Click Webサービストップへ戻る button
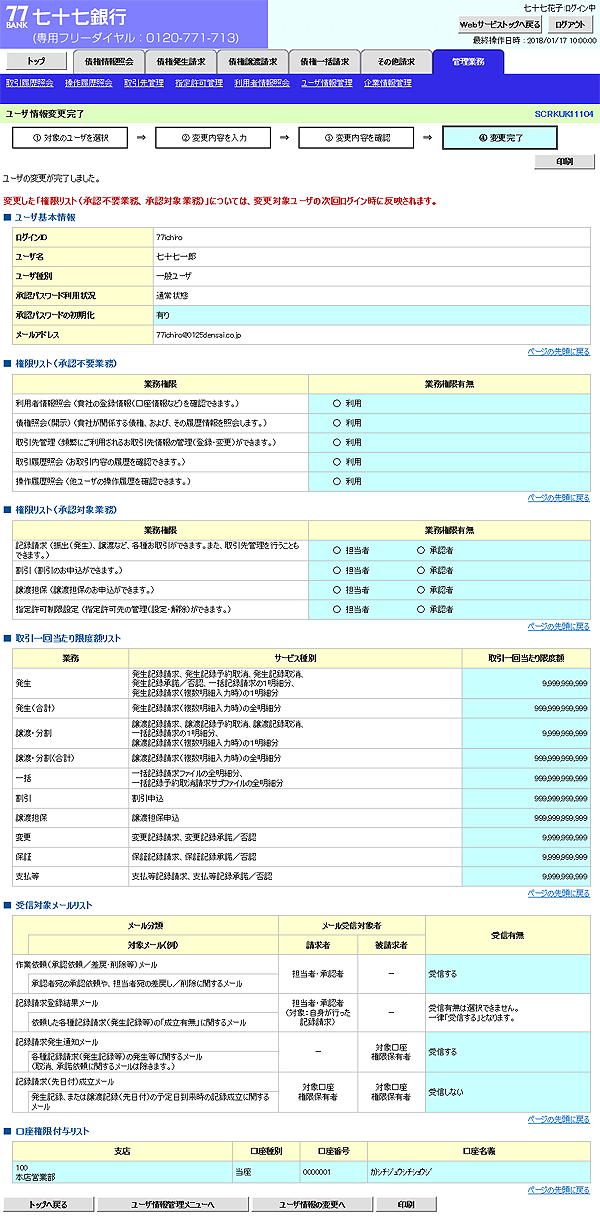This screenshot has height=1218, width=600. pos(500,24)
